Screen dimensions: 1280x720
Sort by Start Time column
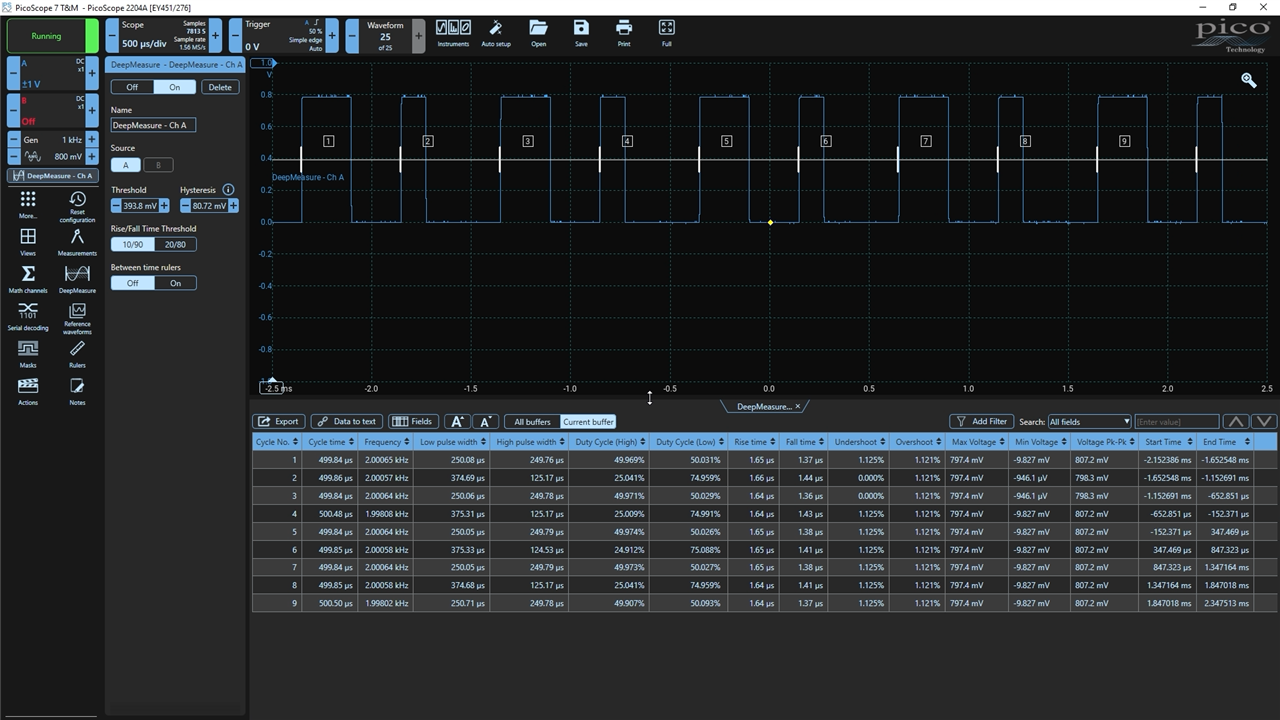pyautogui.click(x=1167, y=441)
